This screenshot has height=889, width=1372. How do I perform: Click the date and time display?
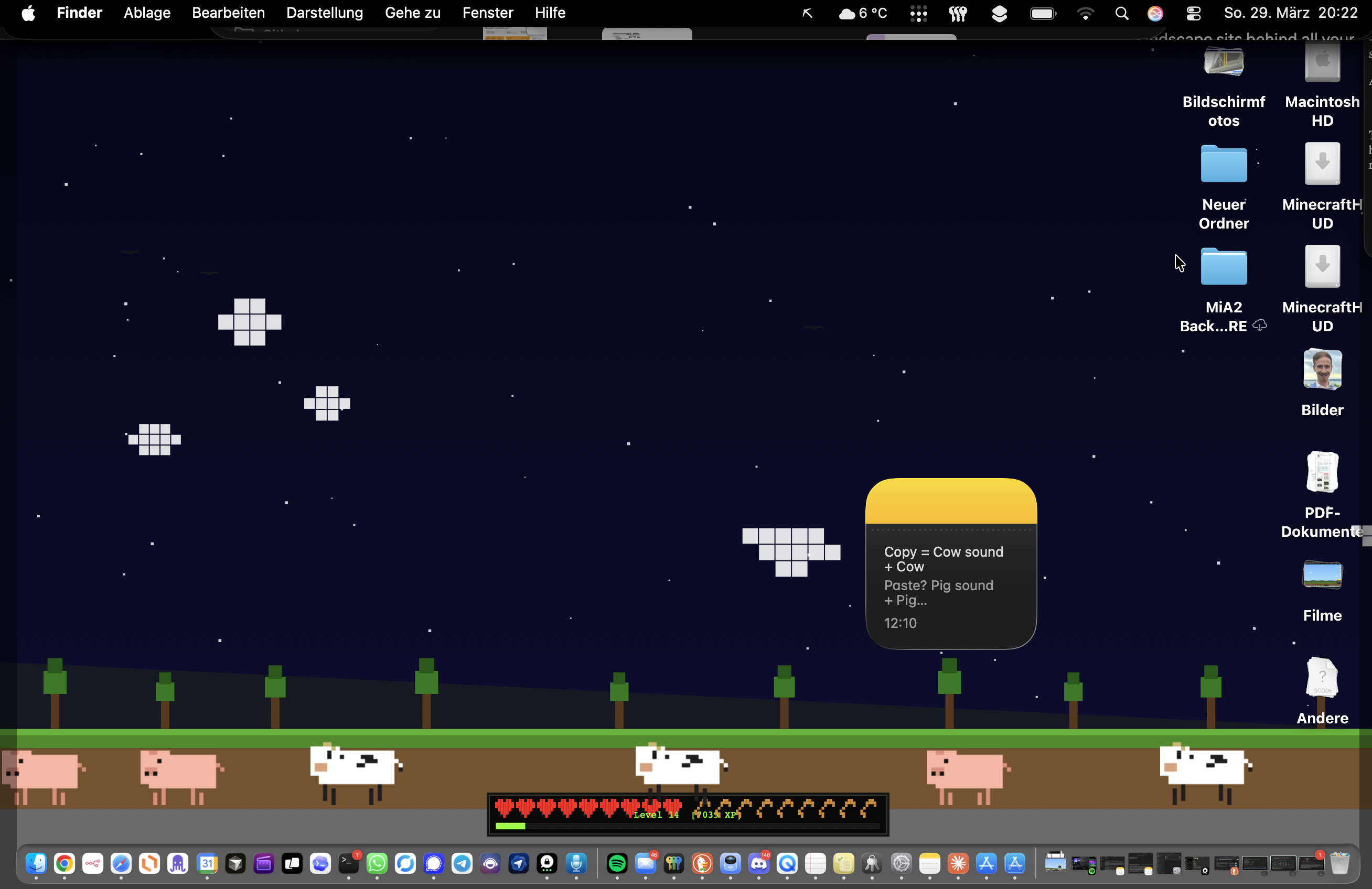click(x=1291, y=13)
